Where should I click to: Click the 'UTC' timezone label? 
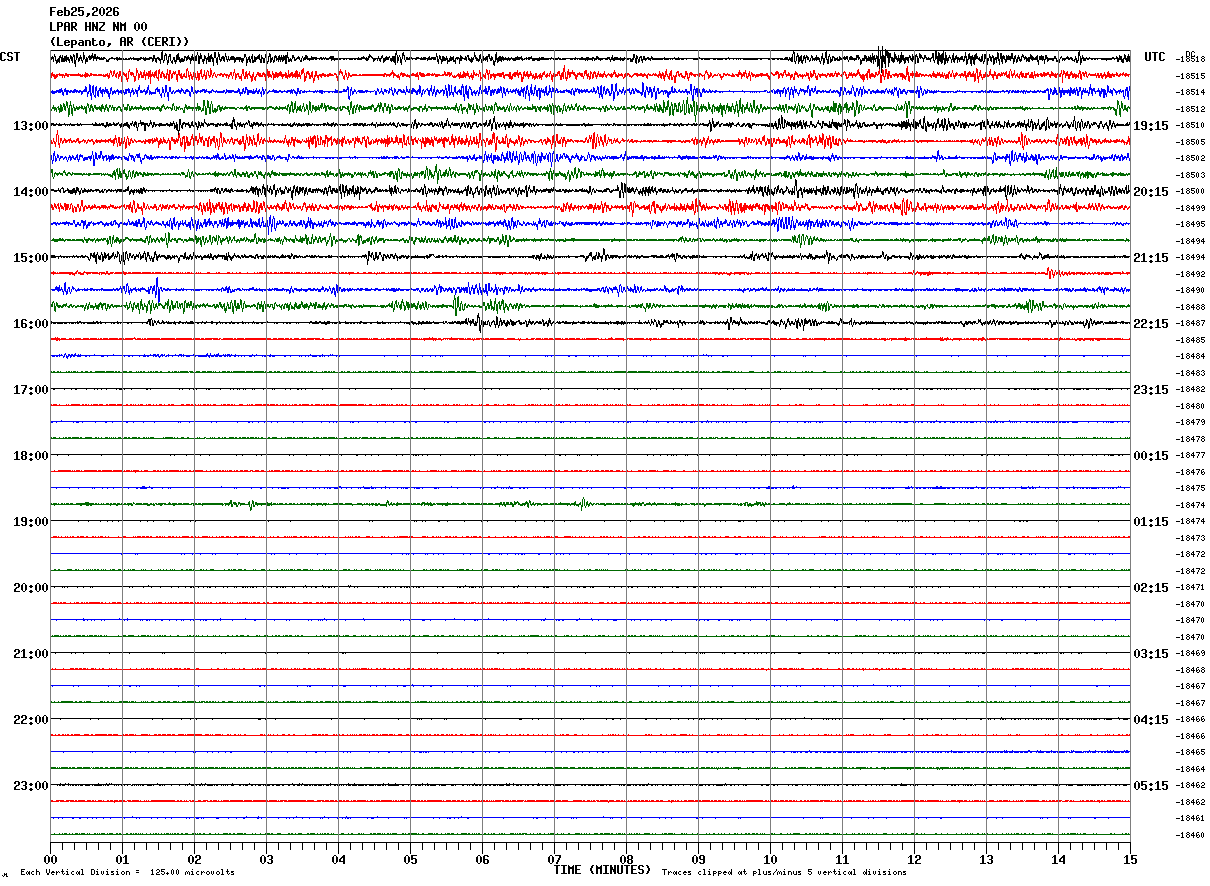1155,57
